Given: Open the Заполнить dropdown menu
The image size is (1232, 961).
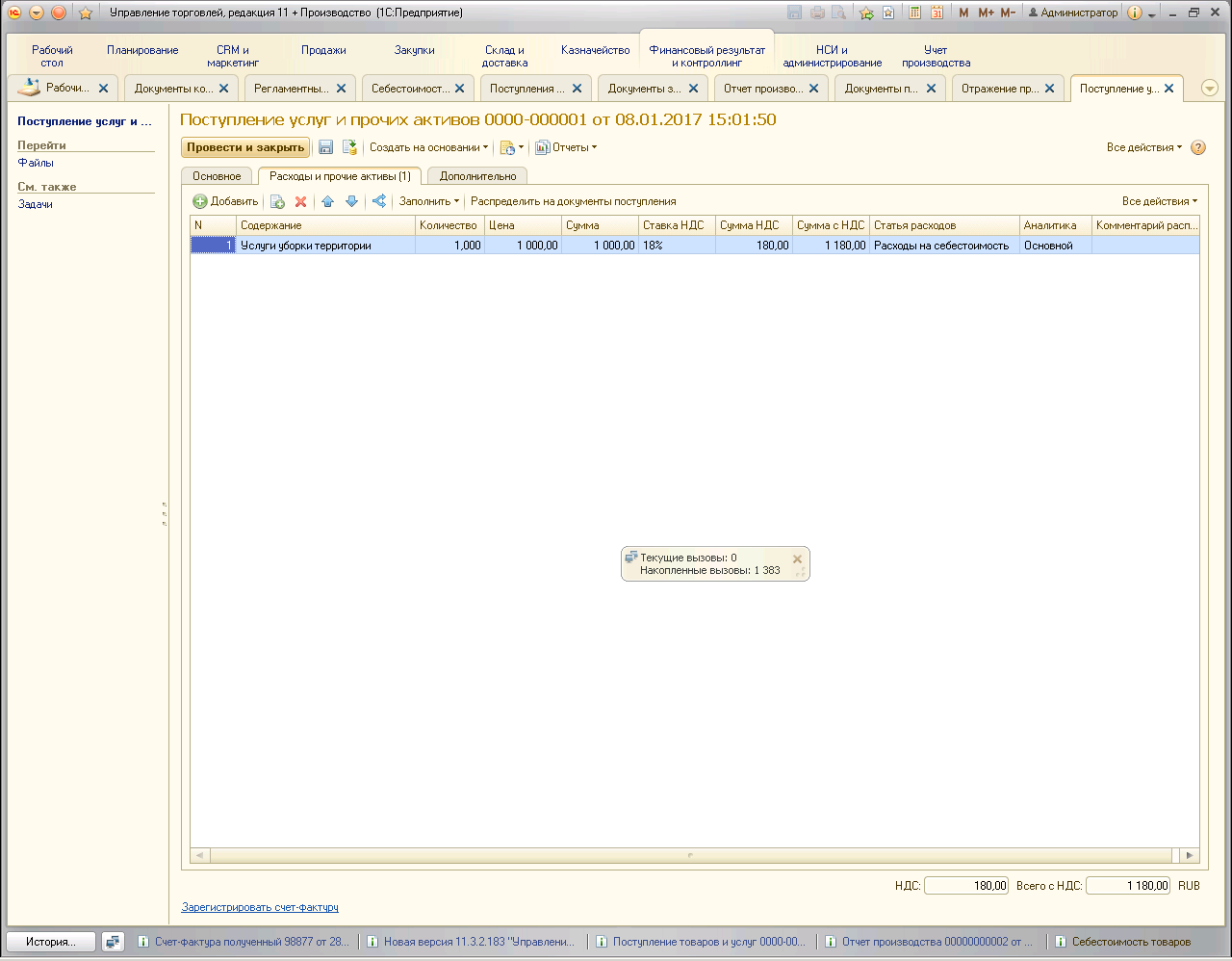Looking at the screenshot, I should (x=429, y=201).
